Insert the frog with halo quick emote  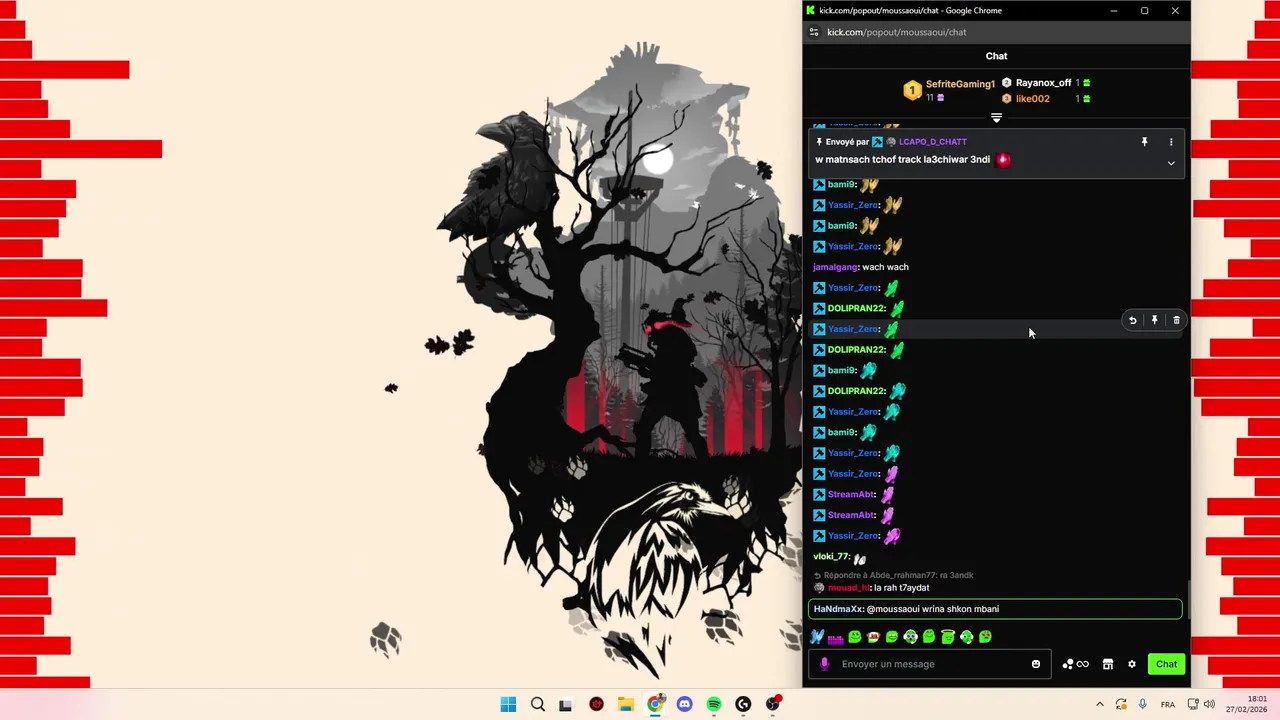[x=948, y=637]
